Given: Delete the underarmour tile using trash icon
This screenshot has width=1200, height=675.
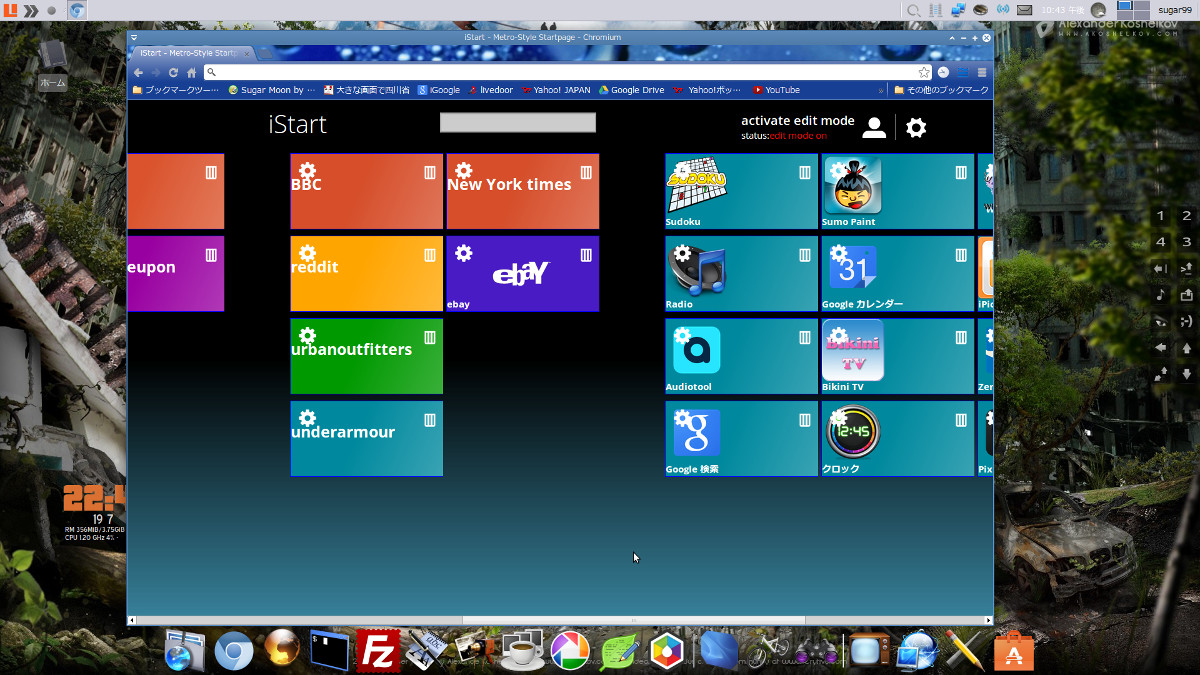Looking at the screenshot, I should [430, 420].
